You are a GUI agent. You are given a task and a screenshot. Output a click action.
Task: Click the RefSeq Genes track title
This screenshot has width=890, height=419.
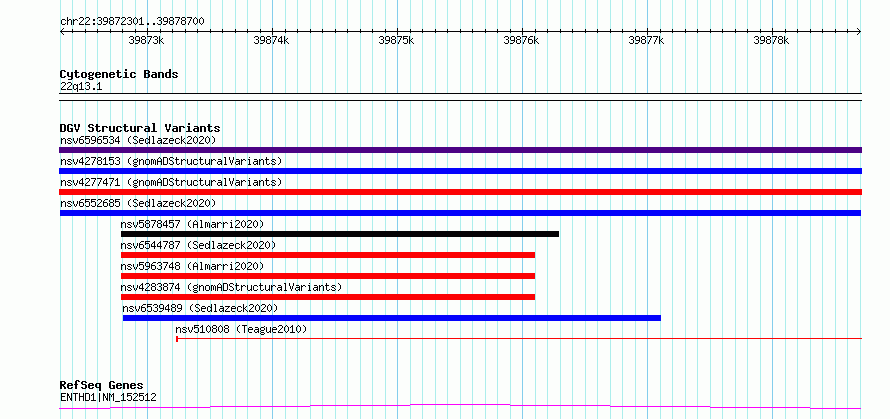tap(101, 386)
